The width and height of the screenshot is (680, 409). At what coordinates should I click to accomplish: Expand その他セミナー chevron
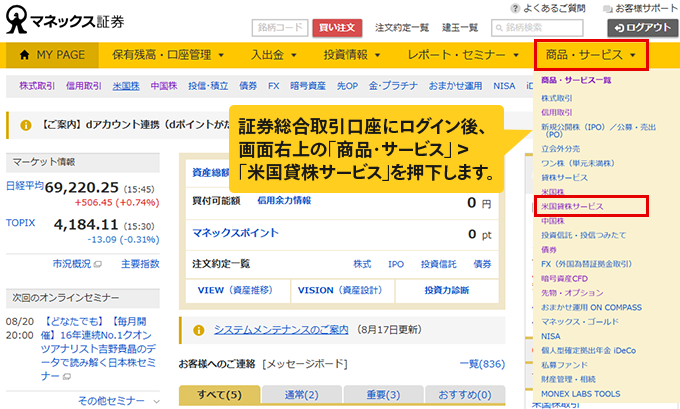point(157,402)
